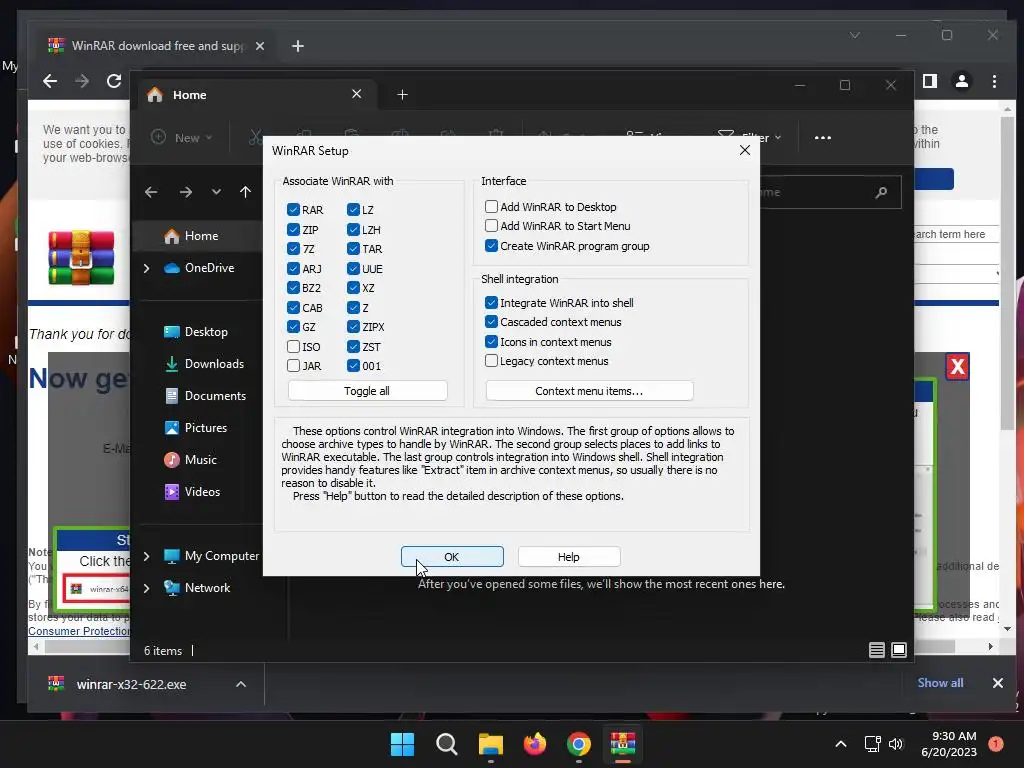Click File Explorer up-directory arrow
1024x768 pixels.
pyautogui.click(x=246, y=192)
